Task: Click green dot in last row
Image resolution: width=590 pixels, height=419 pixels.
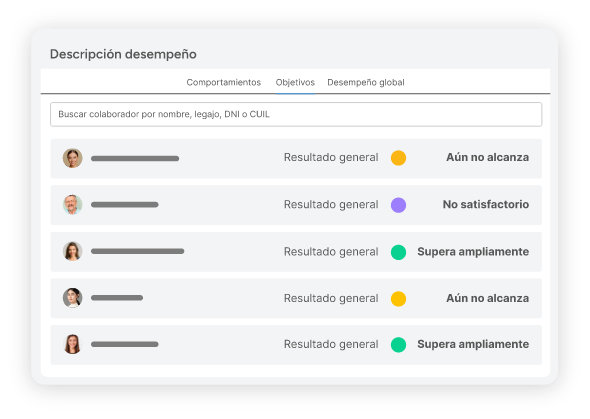Action: point(398,345)
